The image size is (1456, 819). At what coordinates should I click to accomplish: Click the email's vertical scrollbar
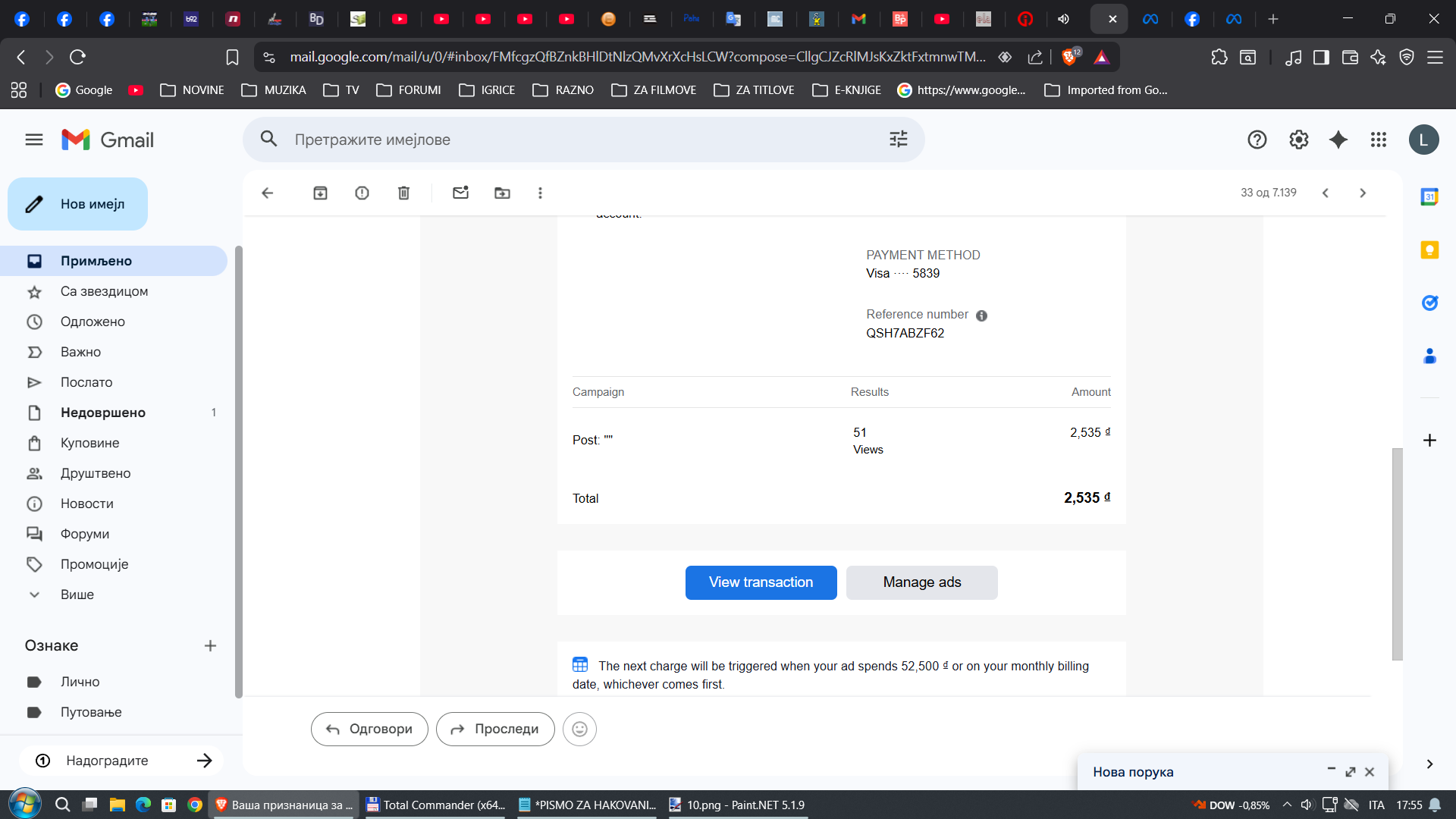[x=1397, y=554]
